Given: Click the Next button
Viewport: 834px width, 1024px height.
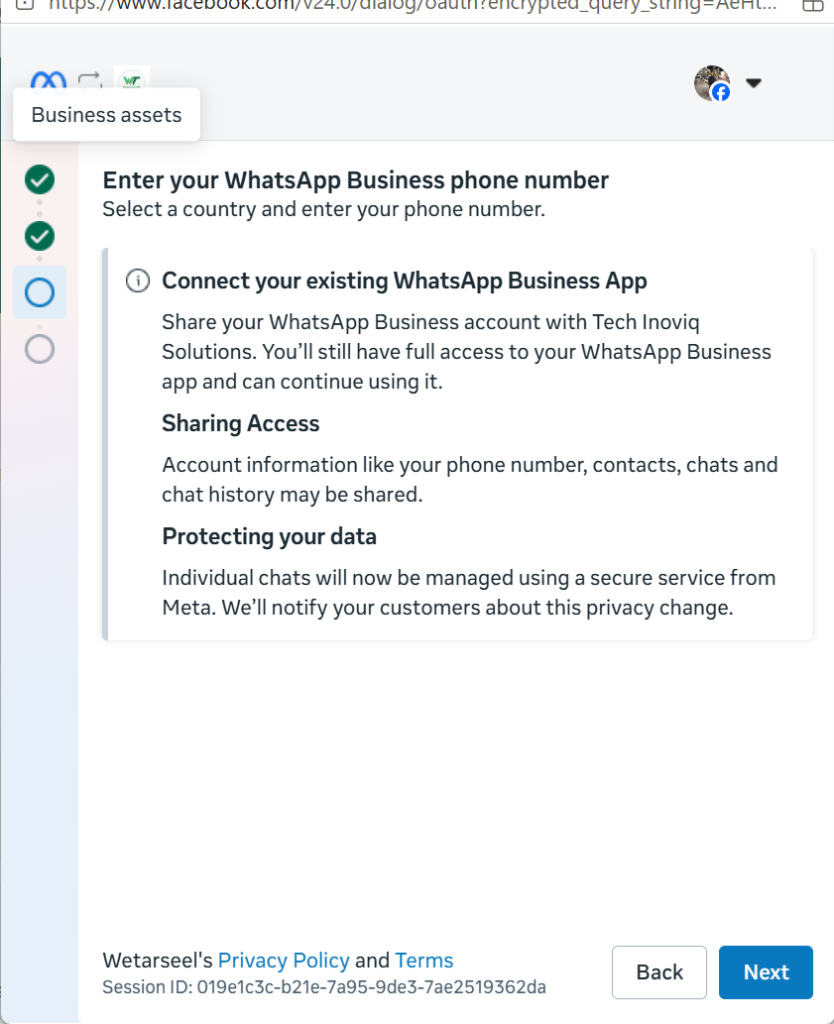Looking at the screenshot, I should click(x=765, y=972).
